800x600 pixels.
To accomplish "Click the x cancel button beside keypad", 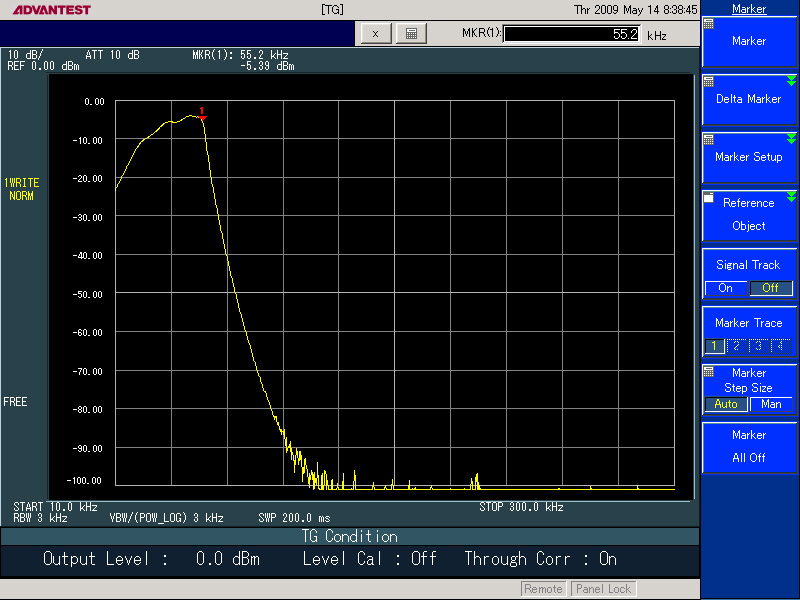I will pos(375,33).
